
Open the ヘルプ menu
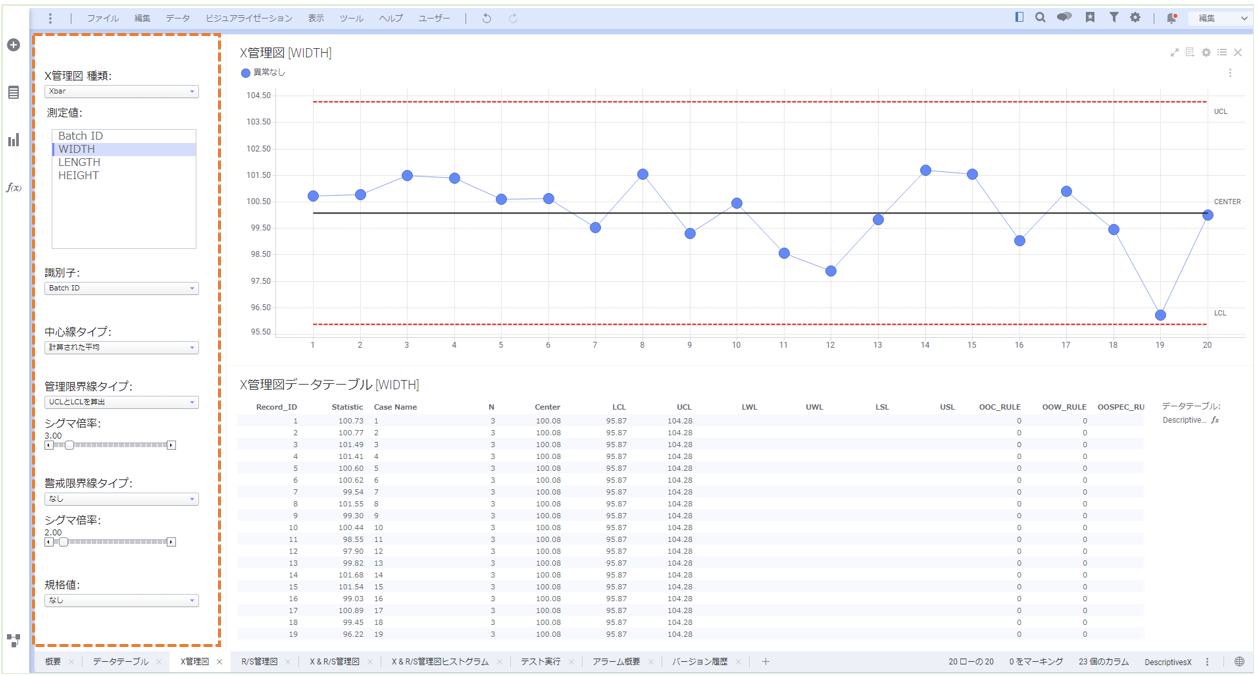(x=391, y=18)
